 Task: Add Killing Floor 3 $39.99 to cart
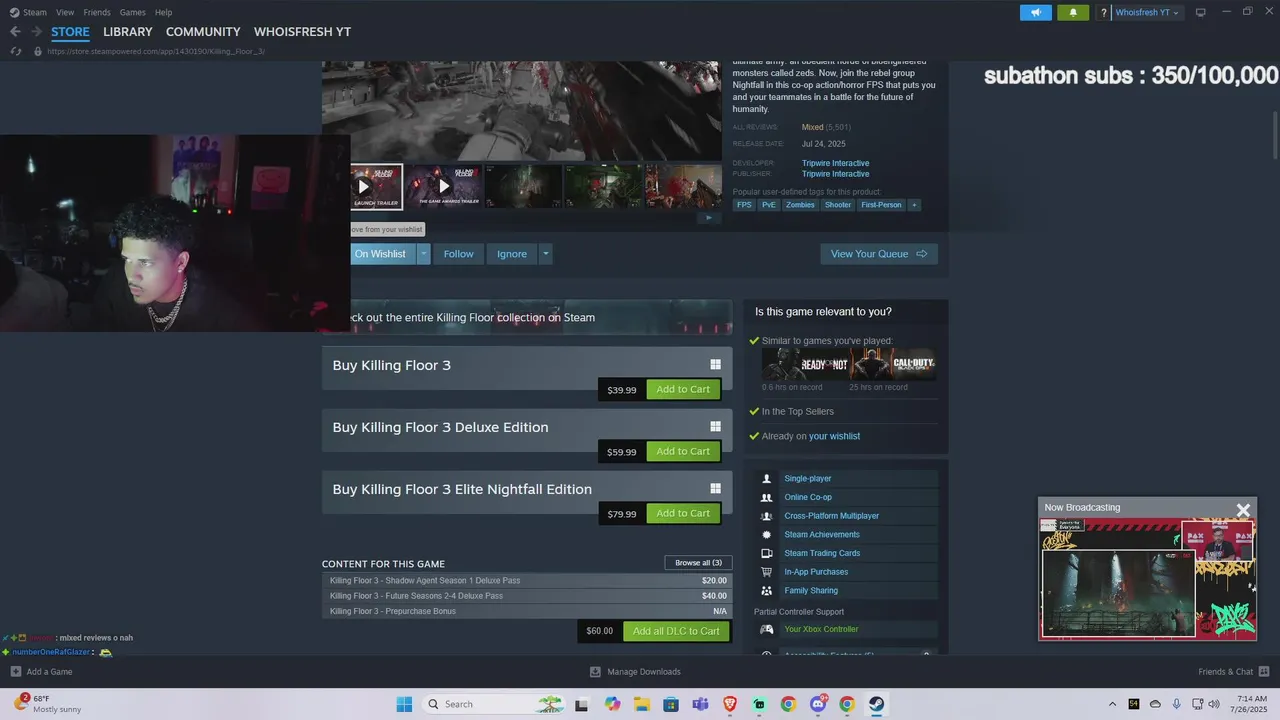(683, 389)
